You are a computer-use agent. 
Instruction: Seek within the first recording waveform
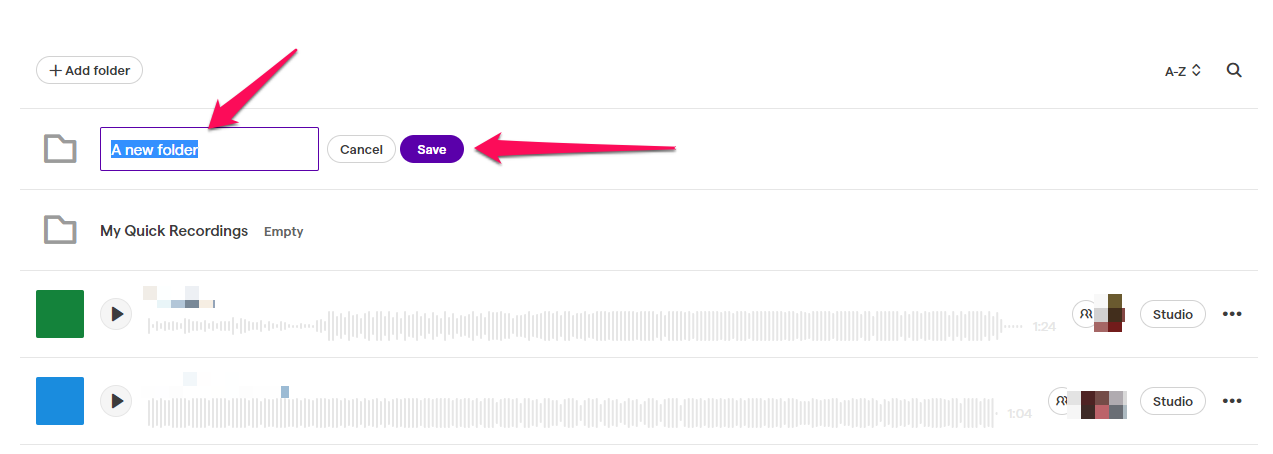point(585,326)
